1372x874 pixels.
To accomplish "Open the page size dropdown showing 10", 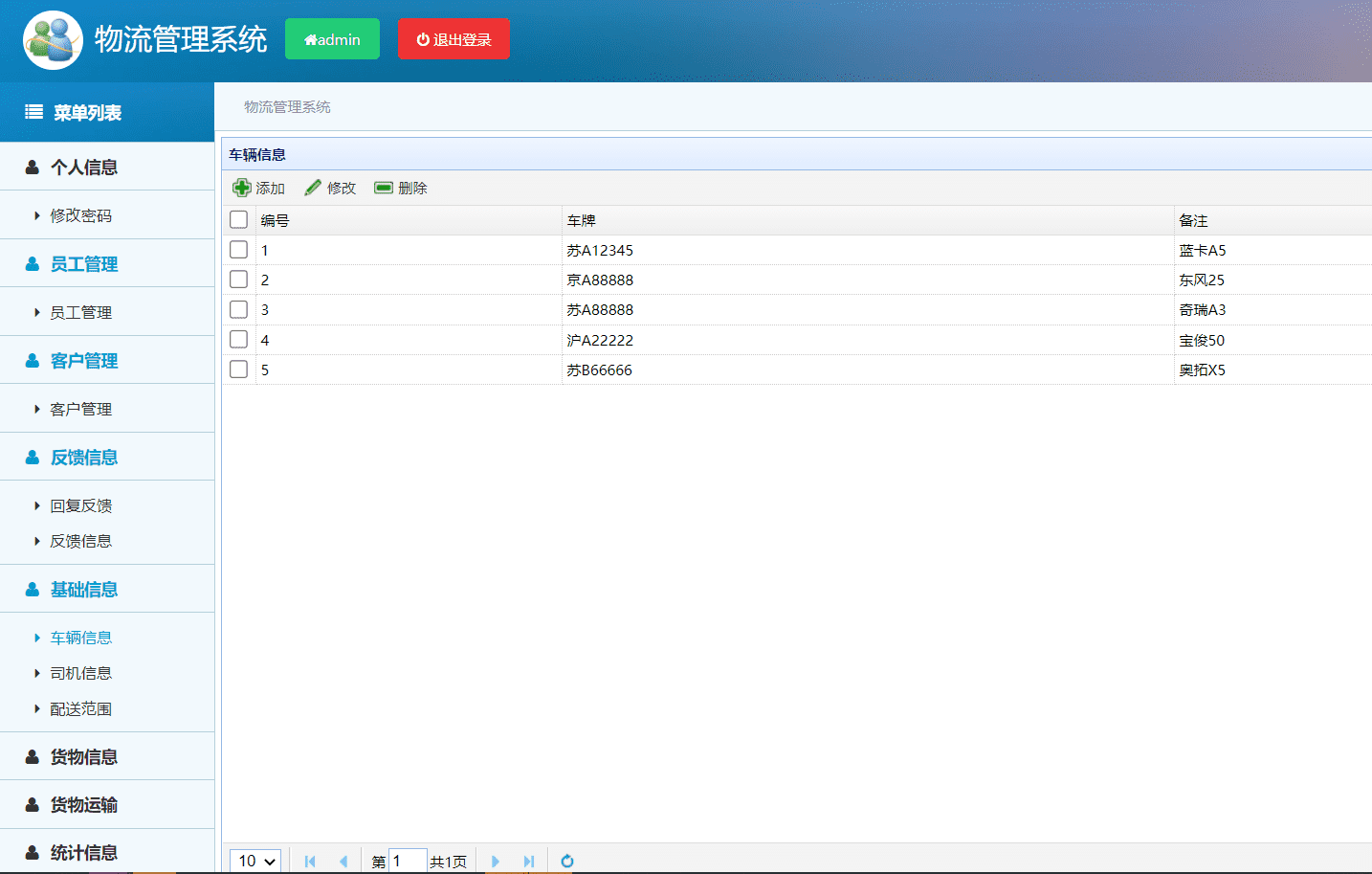I will coord(255,861).
